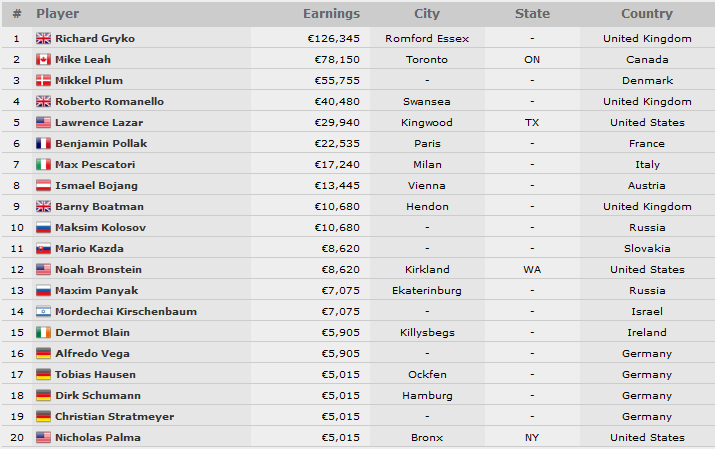Open Christian Stratmeyer's profile link
The image size is (715, 449).
(114, 416)
